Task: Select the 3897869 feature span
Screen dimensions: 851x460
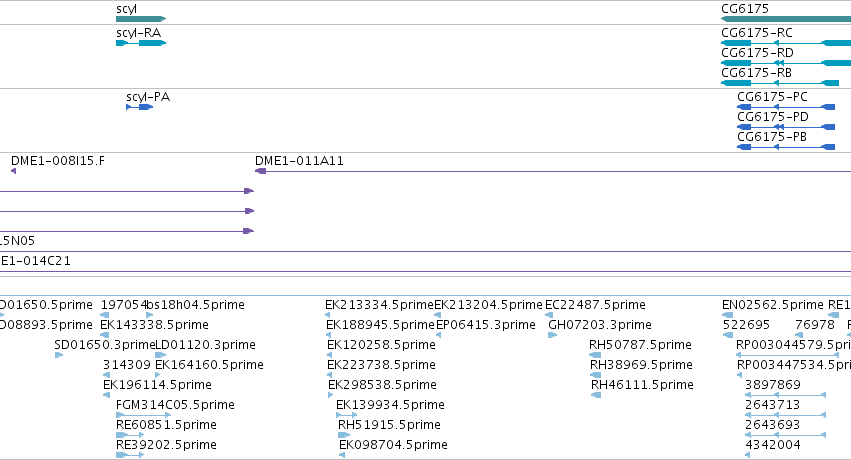Action: point(785,395)
